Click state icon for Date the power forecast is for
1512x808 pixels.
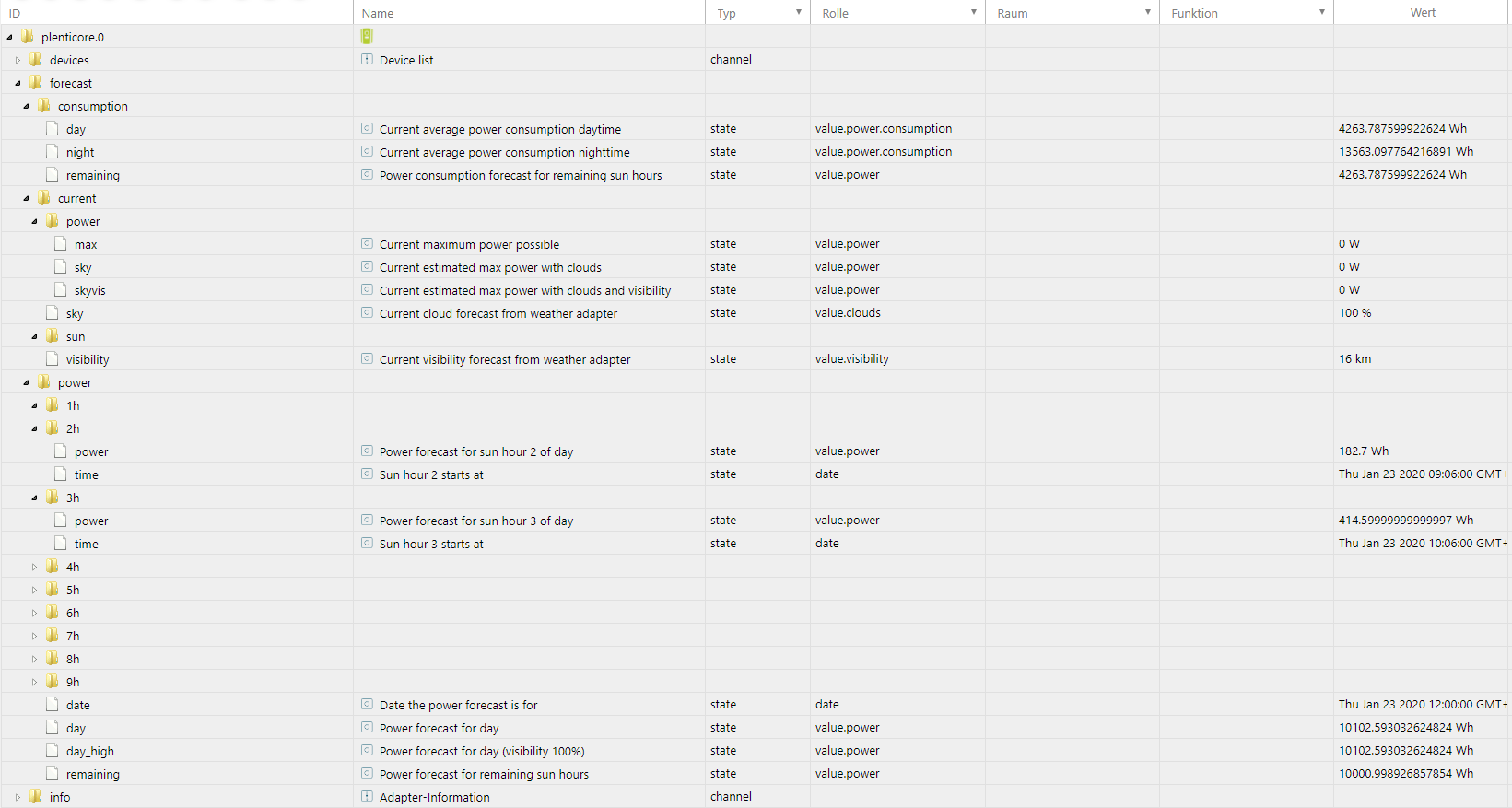click(x=367, y=704)
